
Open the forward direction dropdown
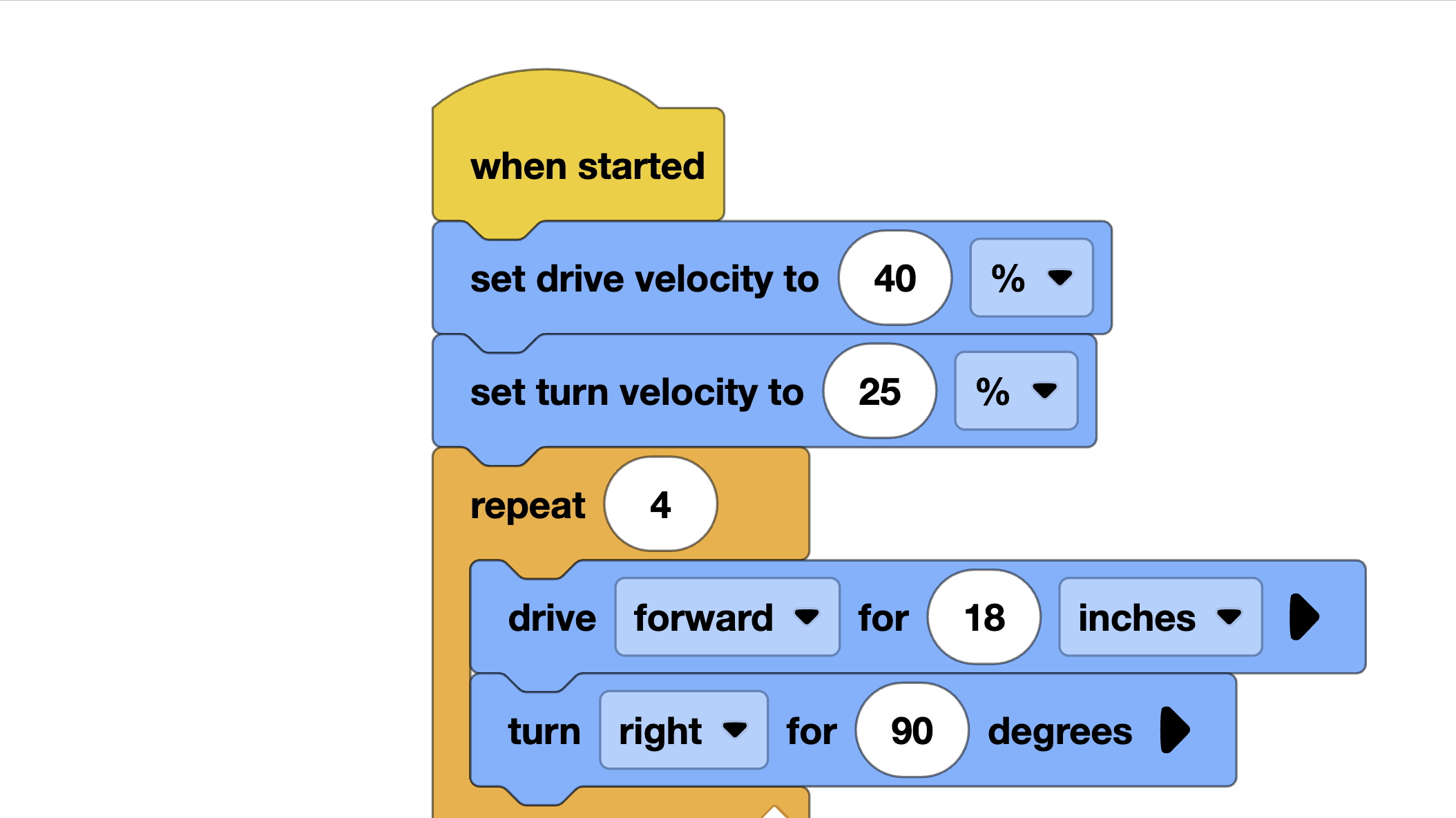(x=726, y=617)
